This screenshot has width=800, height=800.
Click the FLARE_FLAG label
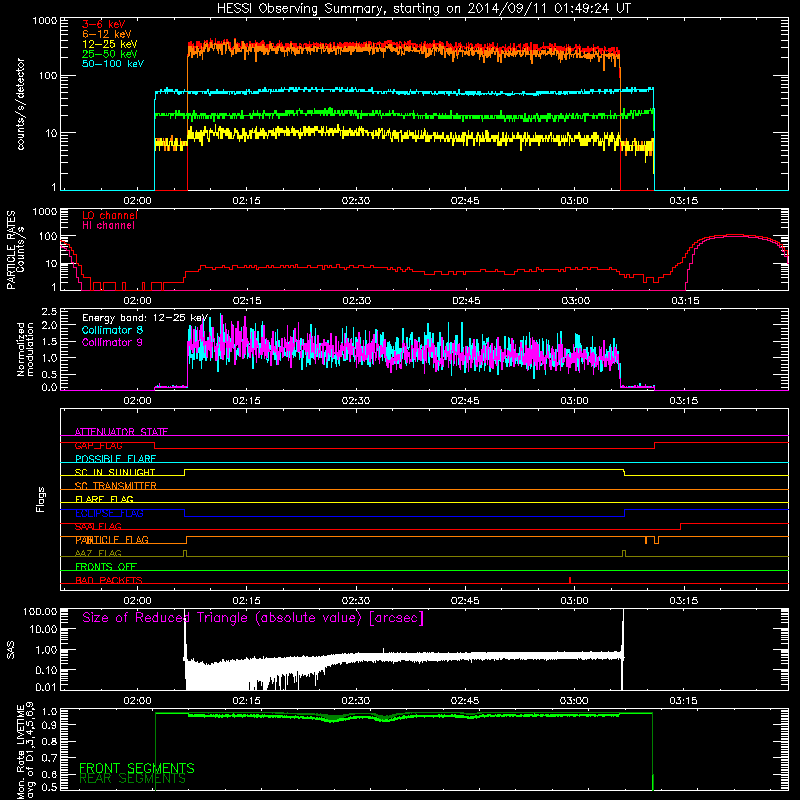point(105,499)
